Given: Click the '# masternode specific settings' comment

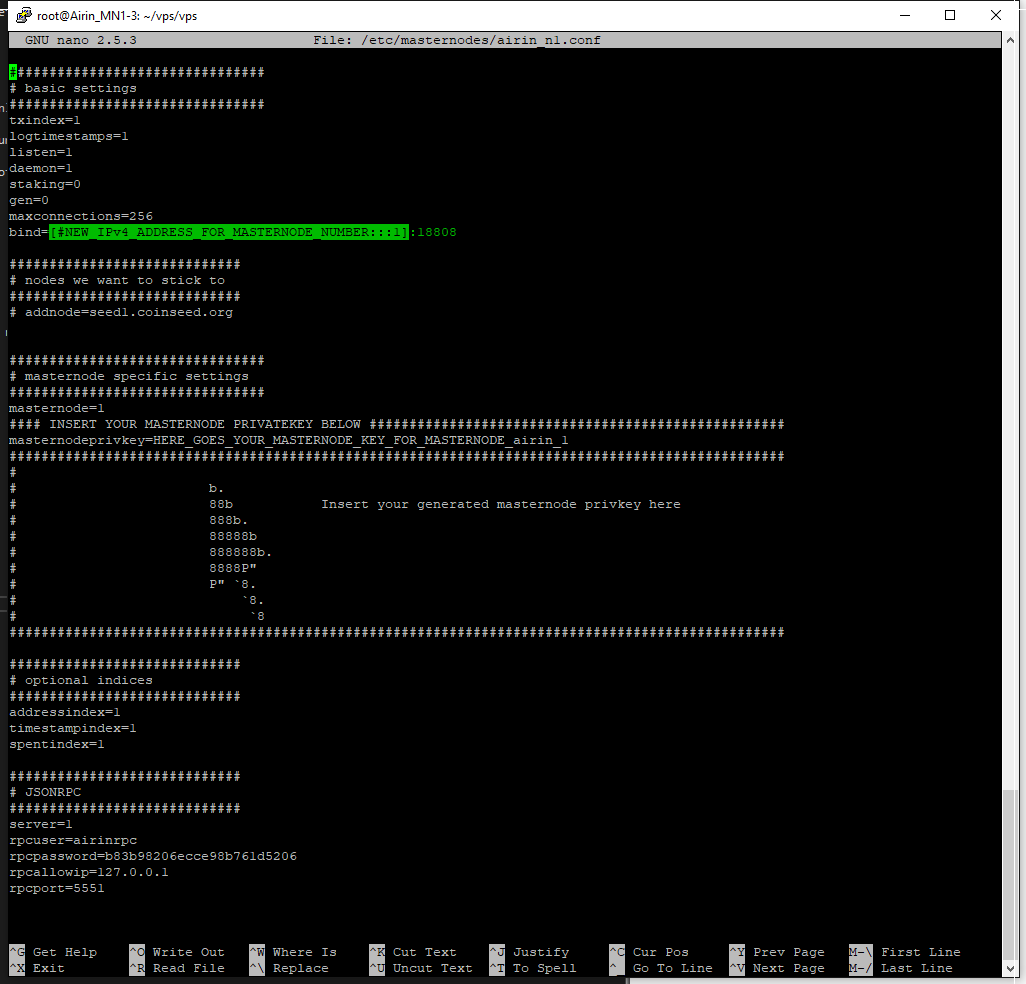Looking at the screenshot, I should [129, 376].
